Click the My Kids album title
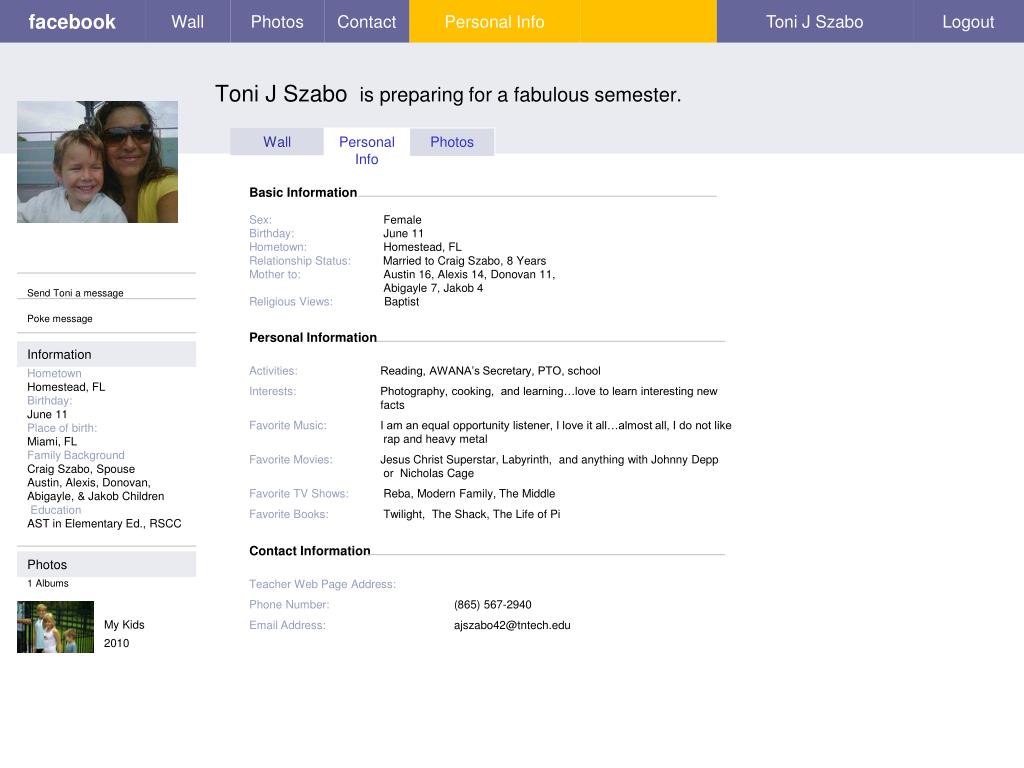 coord(124,624)
